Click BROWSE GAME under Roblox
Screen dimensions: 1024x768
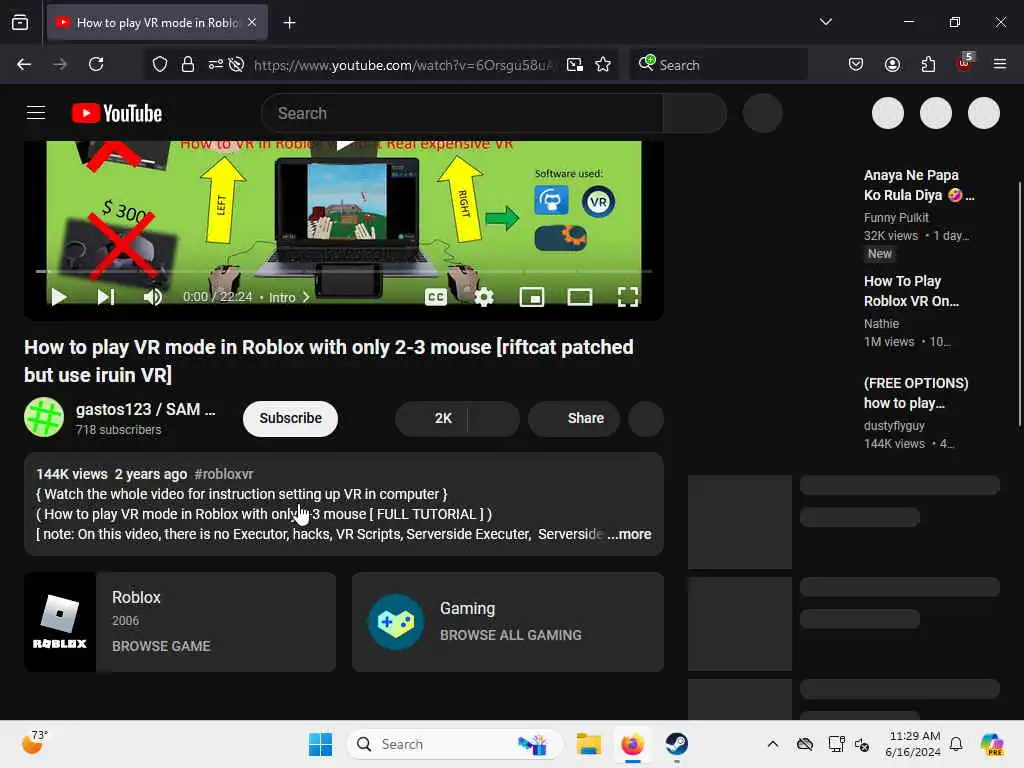pyautogui.click(x=161, y=646)
